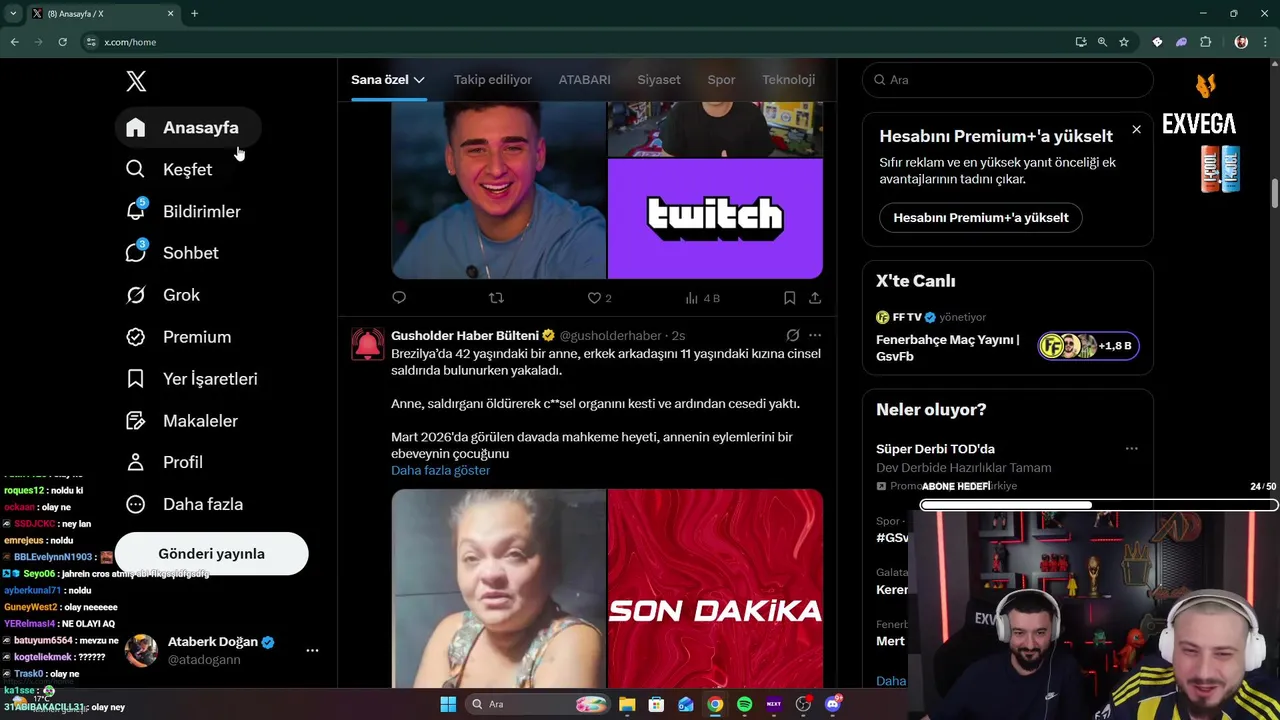Switch to Takip ediliyor tab
This screenshot has width=1280, height=720.
click(x=493, y=80)
